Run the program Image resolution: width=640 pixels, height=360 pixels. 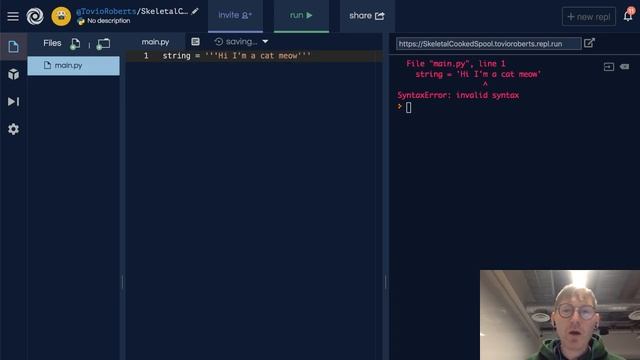[x=301, y=16]
